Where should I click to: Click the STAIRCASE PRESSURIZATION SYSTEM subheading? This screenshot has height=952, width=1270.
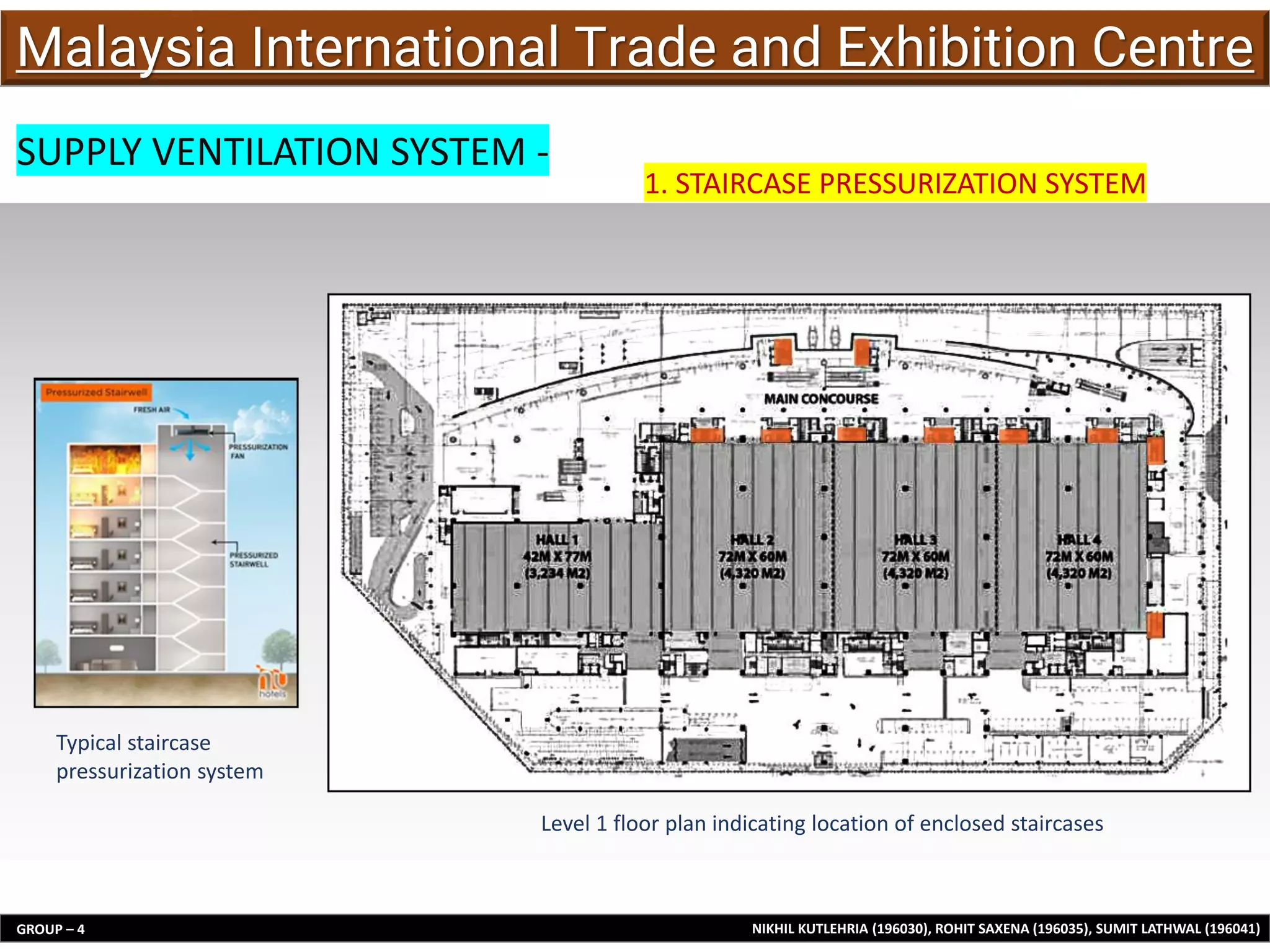pos(895,183)
